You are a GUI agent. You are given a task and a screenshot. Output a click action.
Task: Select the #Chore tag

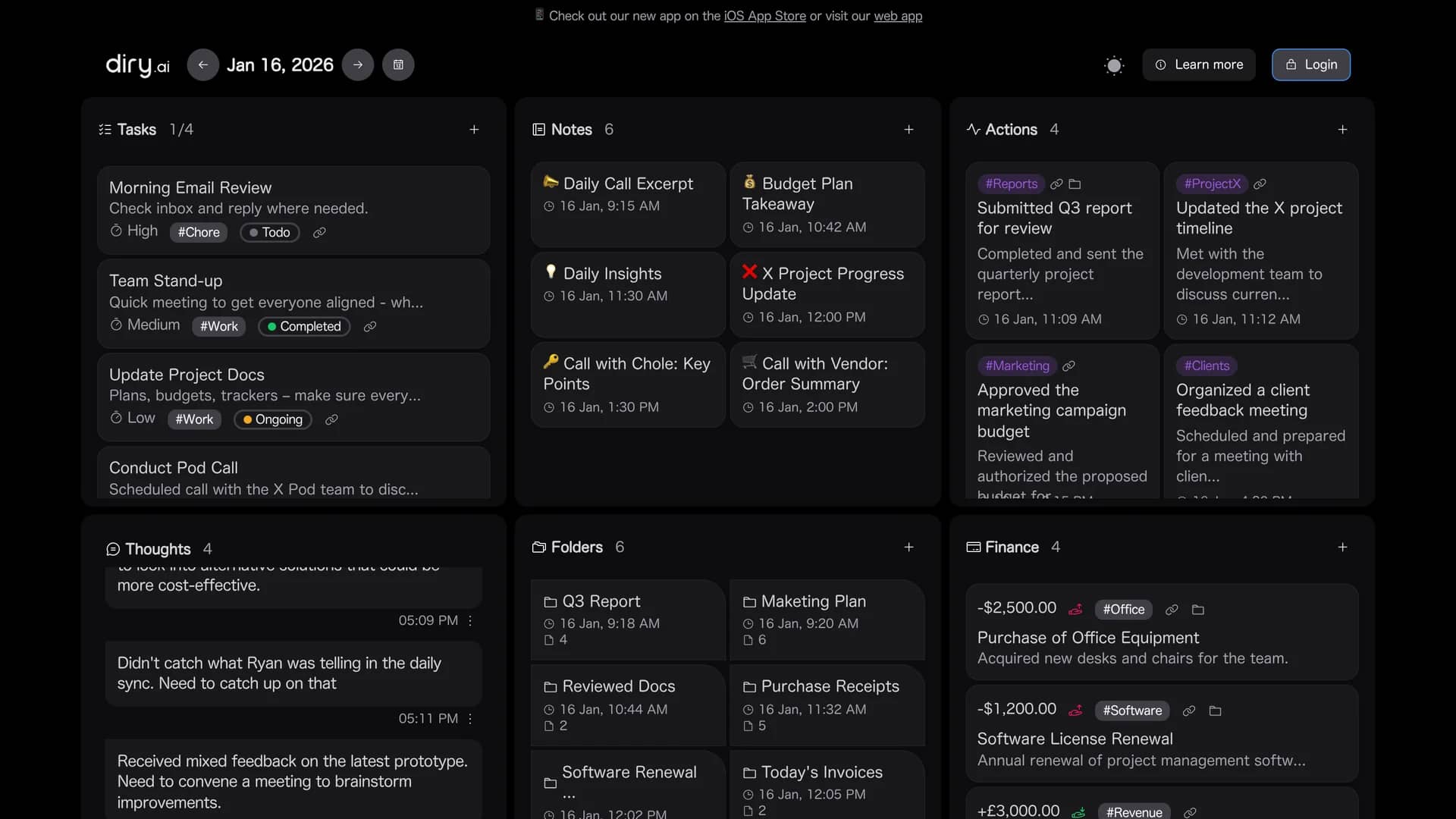(x=199, y=233)
